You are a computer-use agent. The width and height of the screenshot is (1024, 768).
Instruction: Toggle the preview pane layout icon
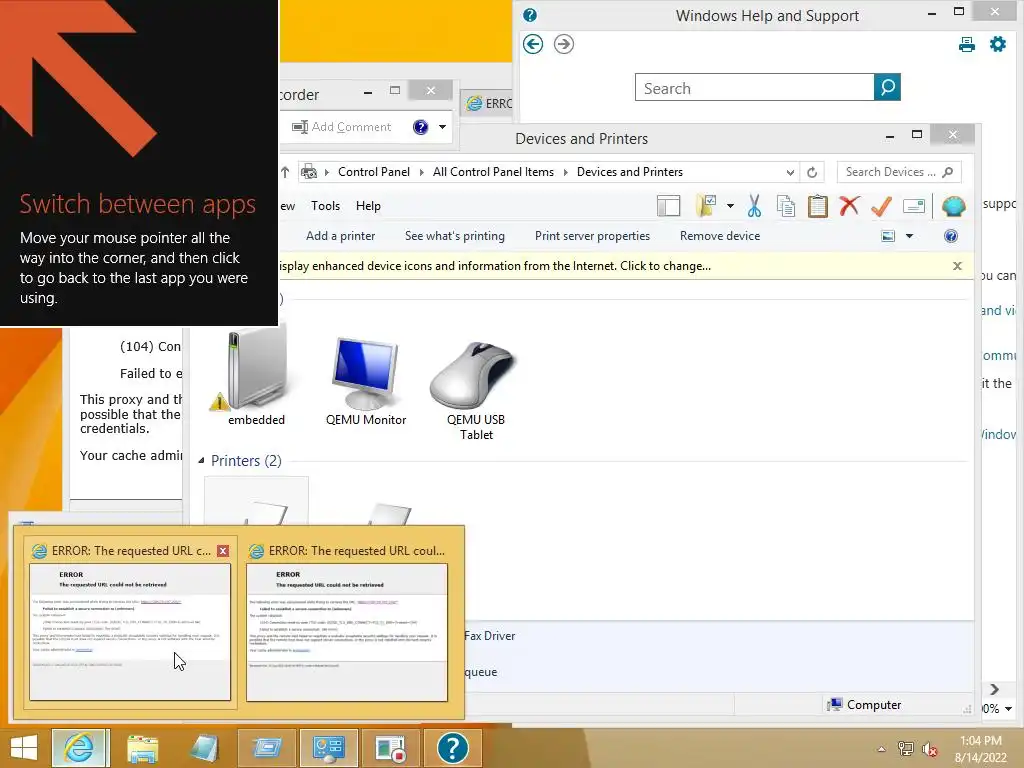point(669,206)
